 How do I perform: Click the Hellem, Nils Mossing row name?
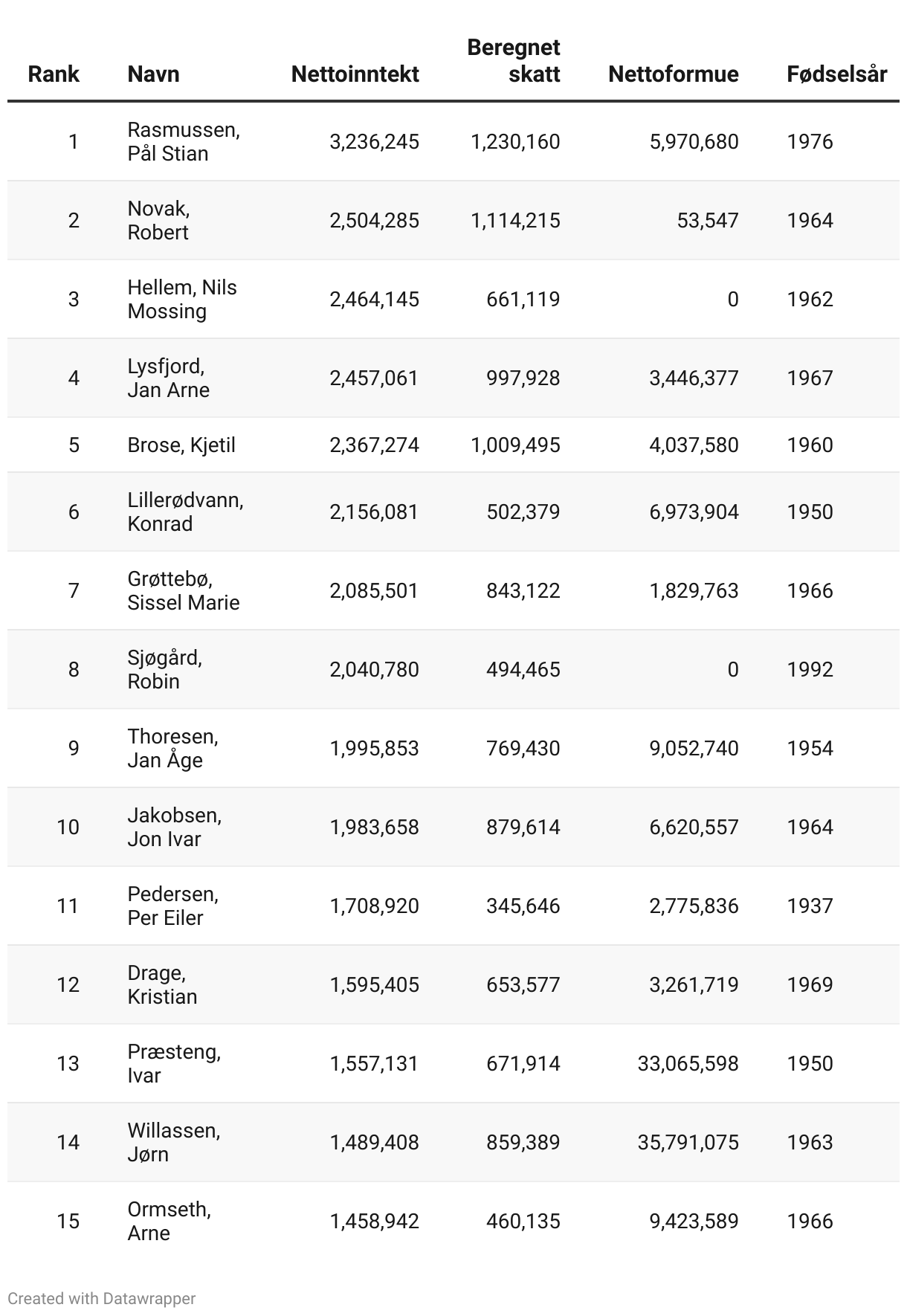pyautogui.click(x=182, y=299)
